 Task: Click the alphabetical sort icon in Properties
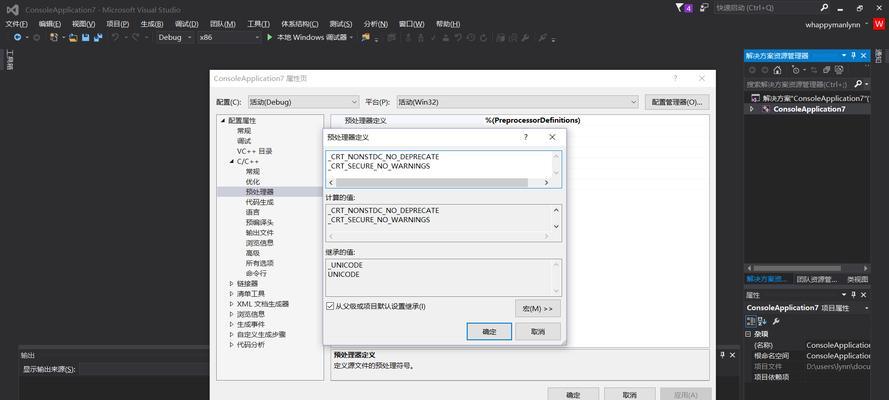[x=763, y=321]
